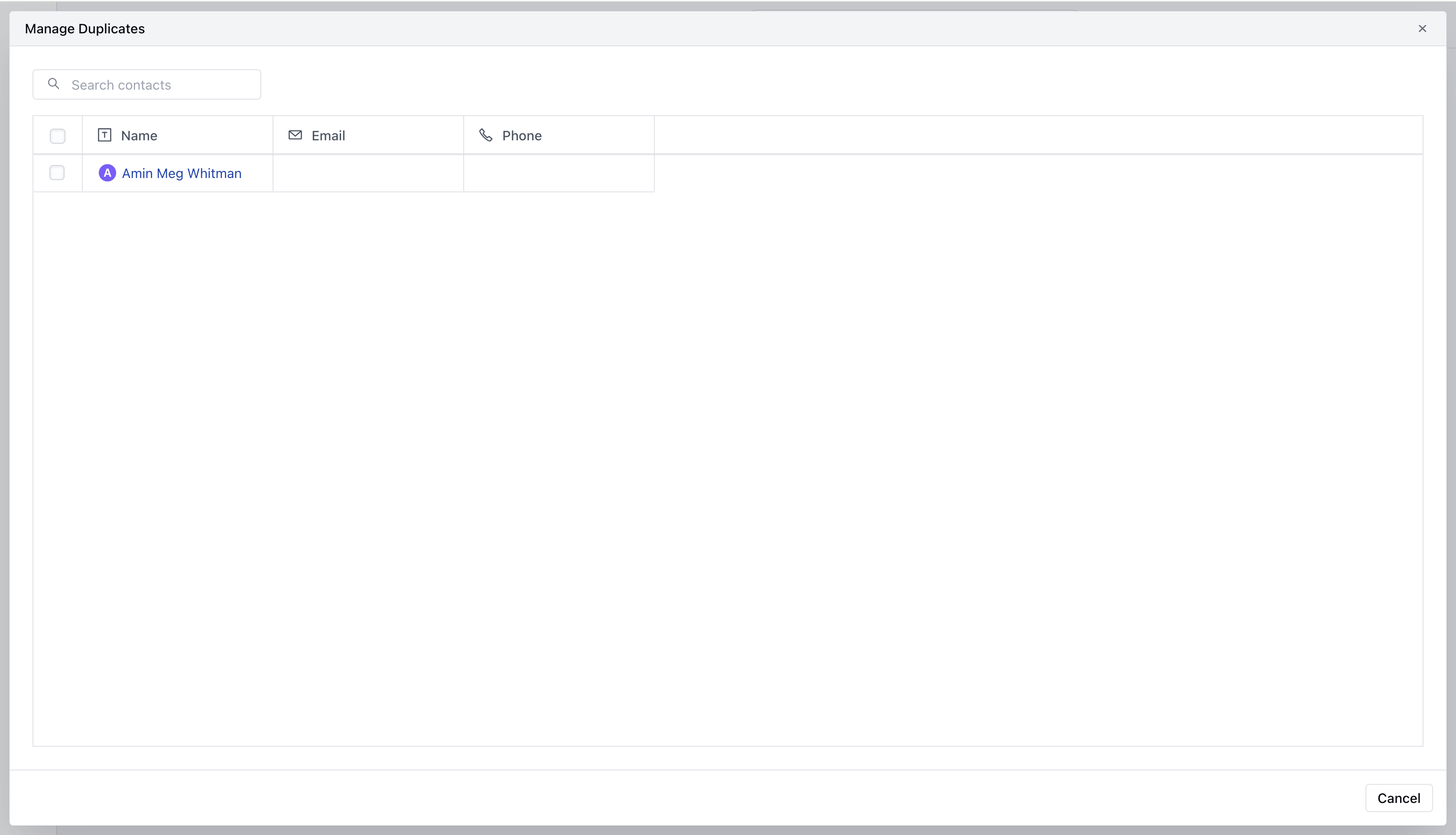The image size is (1456, 835).
Task: Click the magnifying glass search icon
Action: (x=53, y=84)
